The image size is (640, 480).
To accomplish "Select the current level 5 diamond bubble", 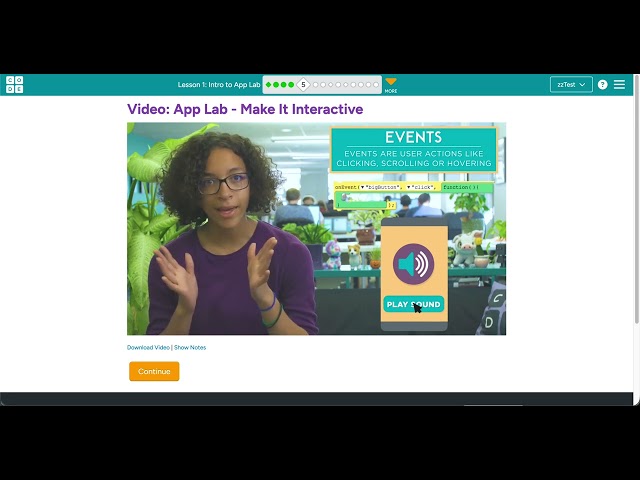I will coord(303,85).
